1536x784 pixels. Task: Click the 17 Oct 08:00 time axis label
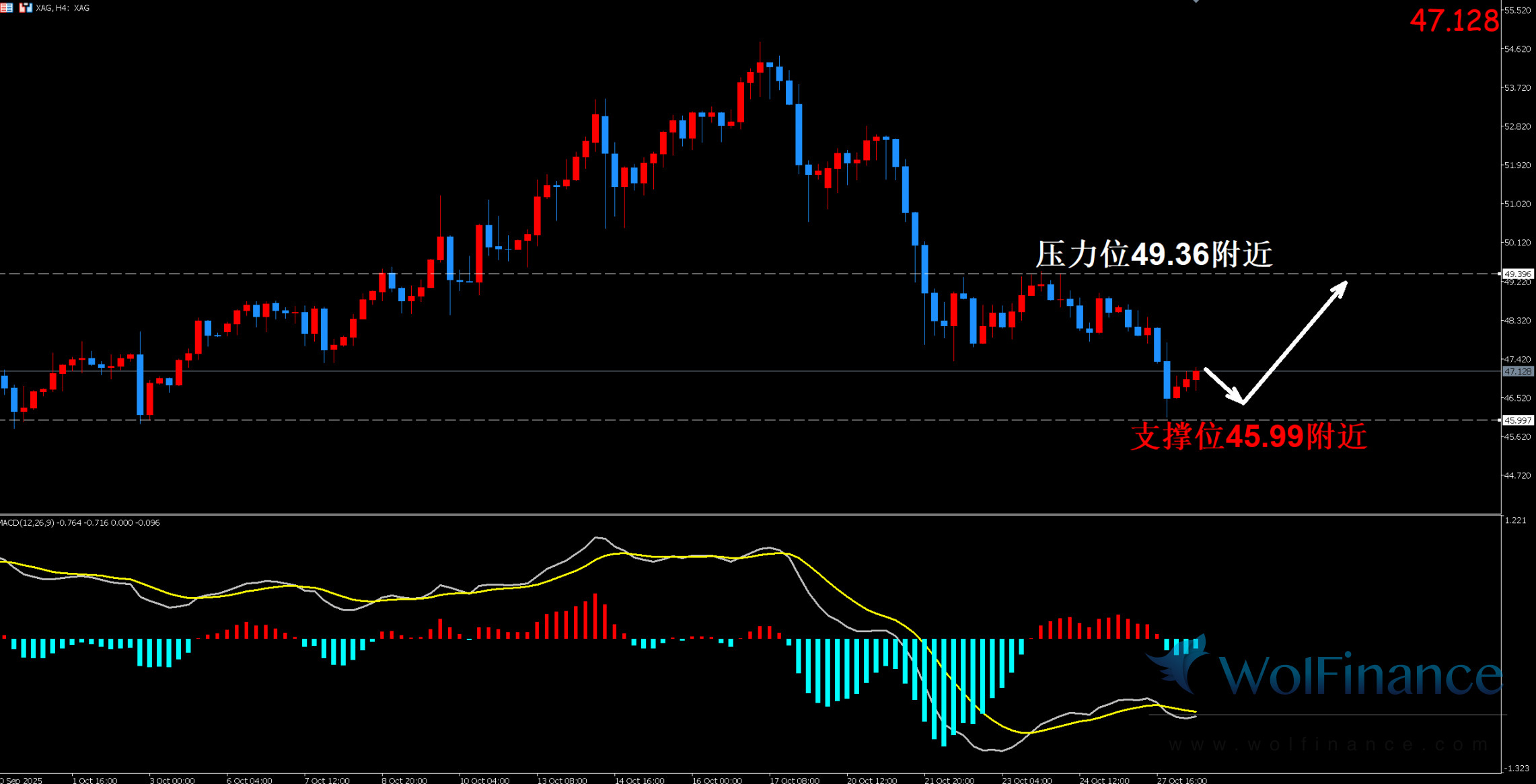click(795, 780)
